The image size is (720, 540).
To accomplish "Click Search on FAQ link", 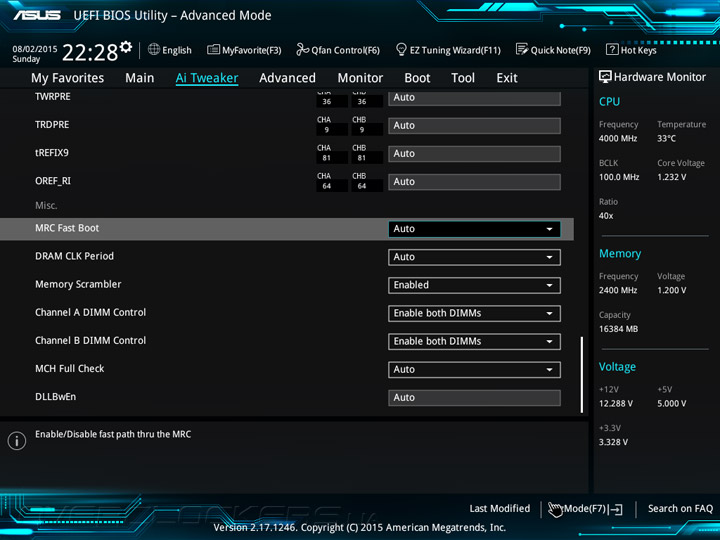I will 680,509.
